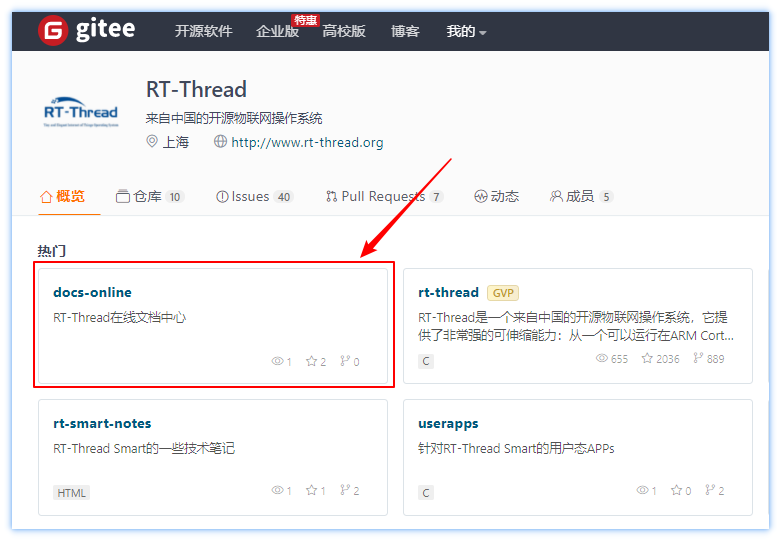
Task: Click the 仓库 count badge 10
Action: (175, 197)
